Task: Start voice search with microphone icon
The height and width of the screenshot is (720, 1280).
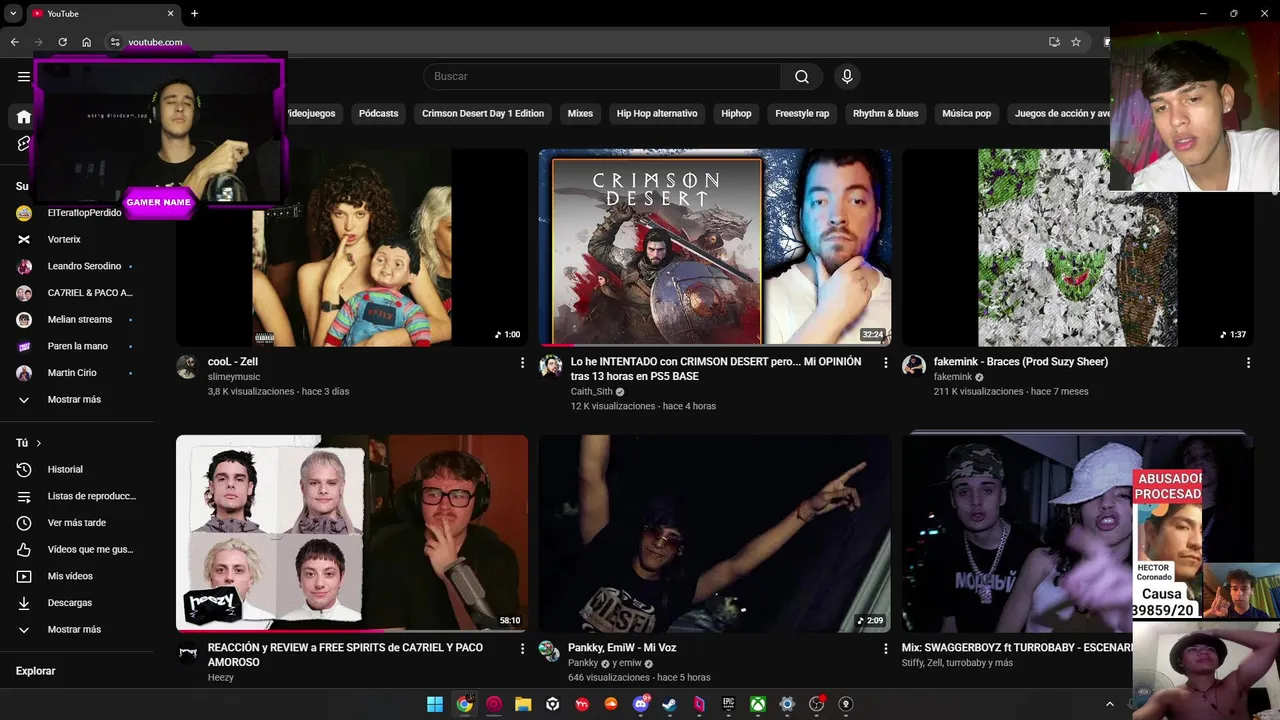Action: pos(847,76)
